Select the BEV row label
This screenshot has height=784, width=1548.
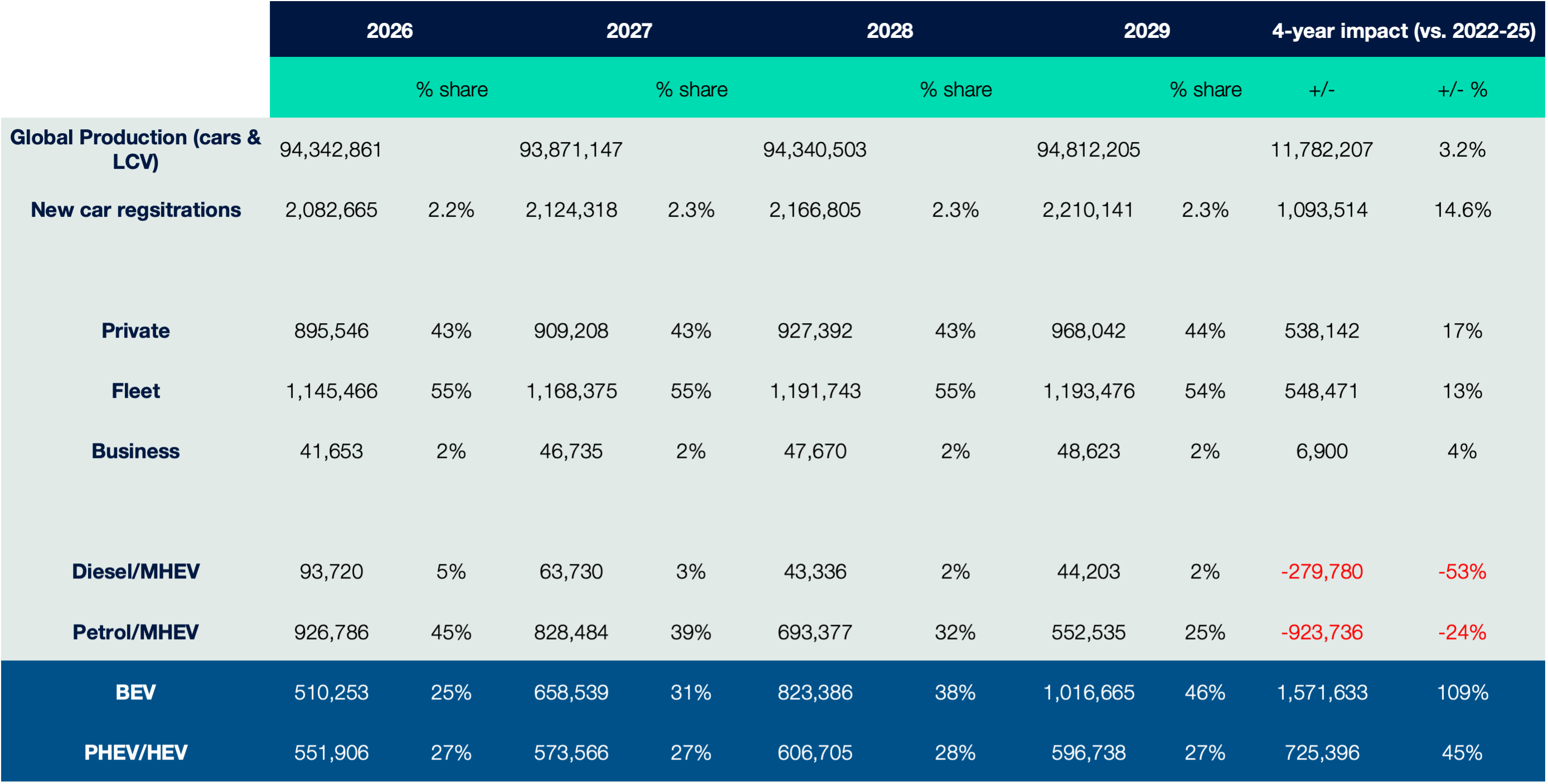click(136, 692)
